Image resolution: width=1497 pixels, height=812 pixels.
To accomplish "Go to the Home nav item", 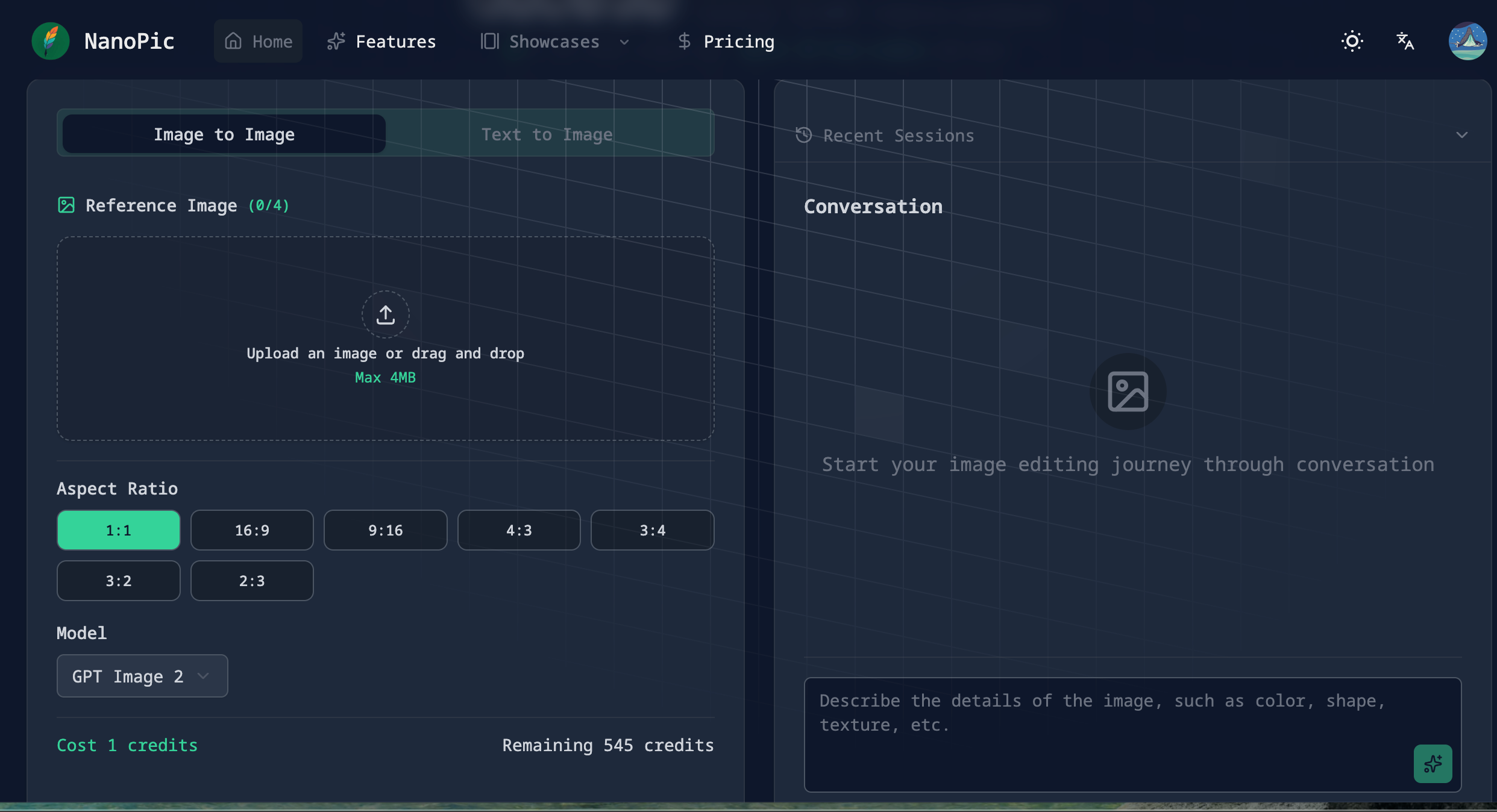I will click(x=258, y=41).
